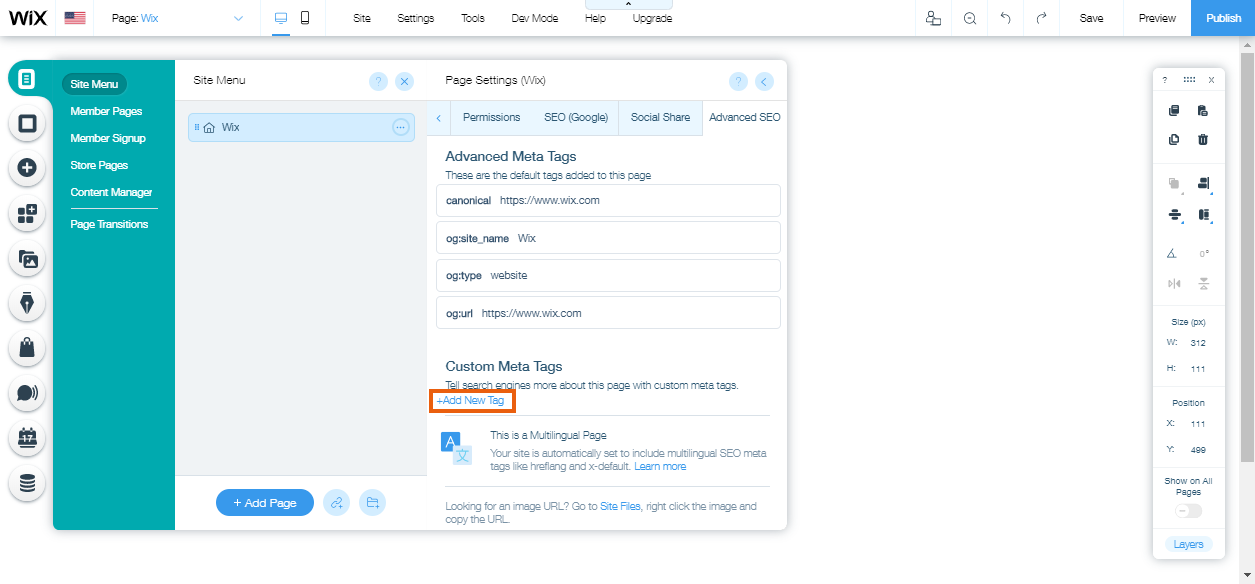Open the Wix page options ellipsis
Screen dimensions: 1255x584
(x=401, y=127)
